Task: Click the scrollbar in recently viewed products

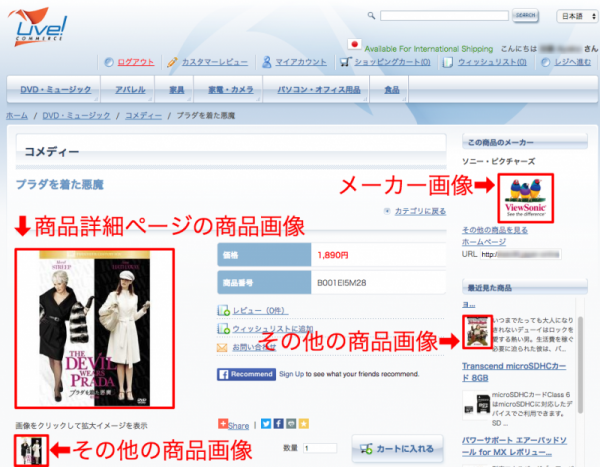Action: [581, 360]
